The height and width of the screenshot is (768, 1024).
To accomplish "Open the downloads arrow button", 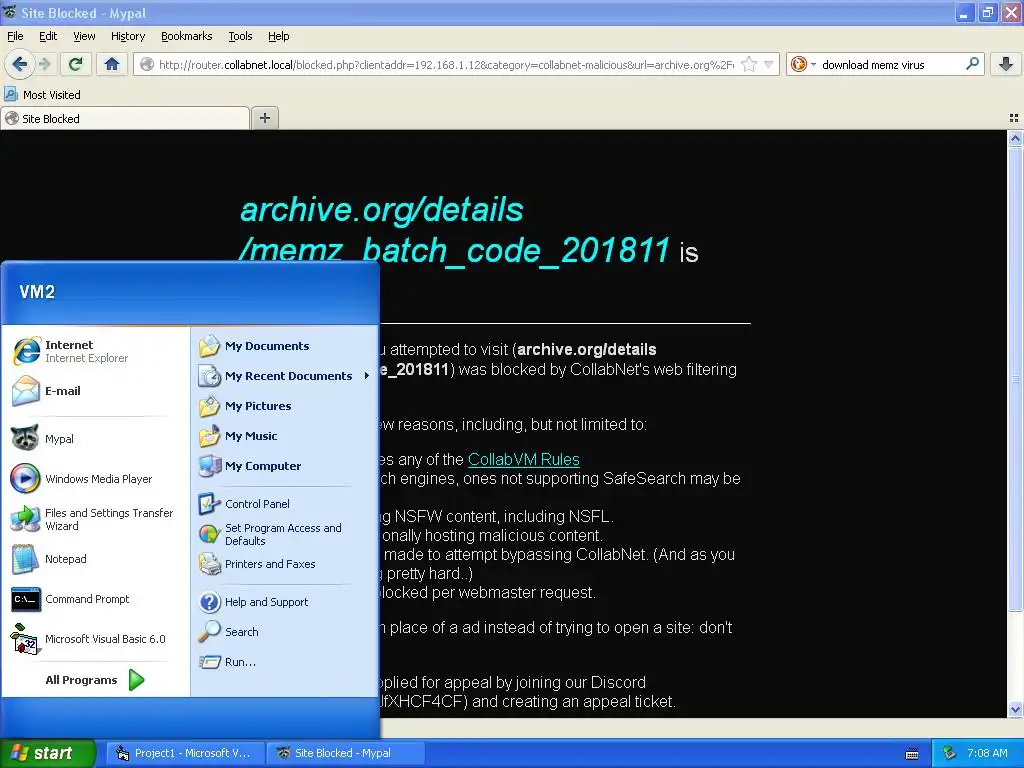I will click(x=1006, y=64).
